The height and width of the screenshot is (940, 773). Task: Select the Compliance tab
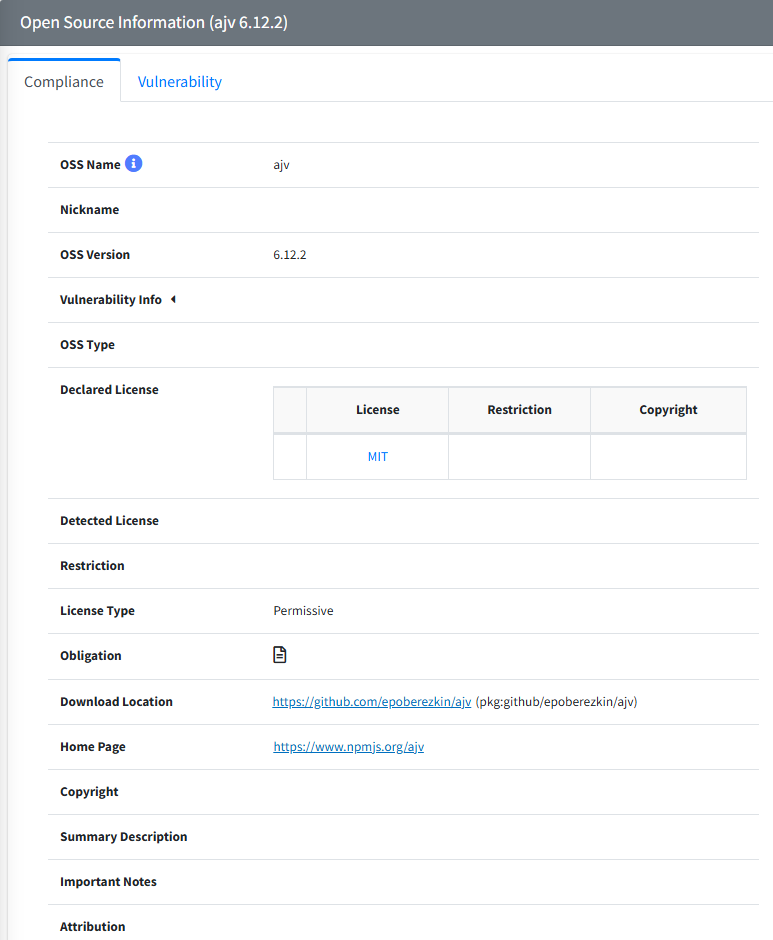pyautogui.click(x=64, y=82)
